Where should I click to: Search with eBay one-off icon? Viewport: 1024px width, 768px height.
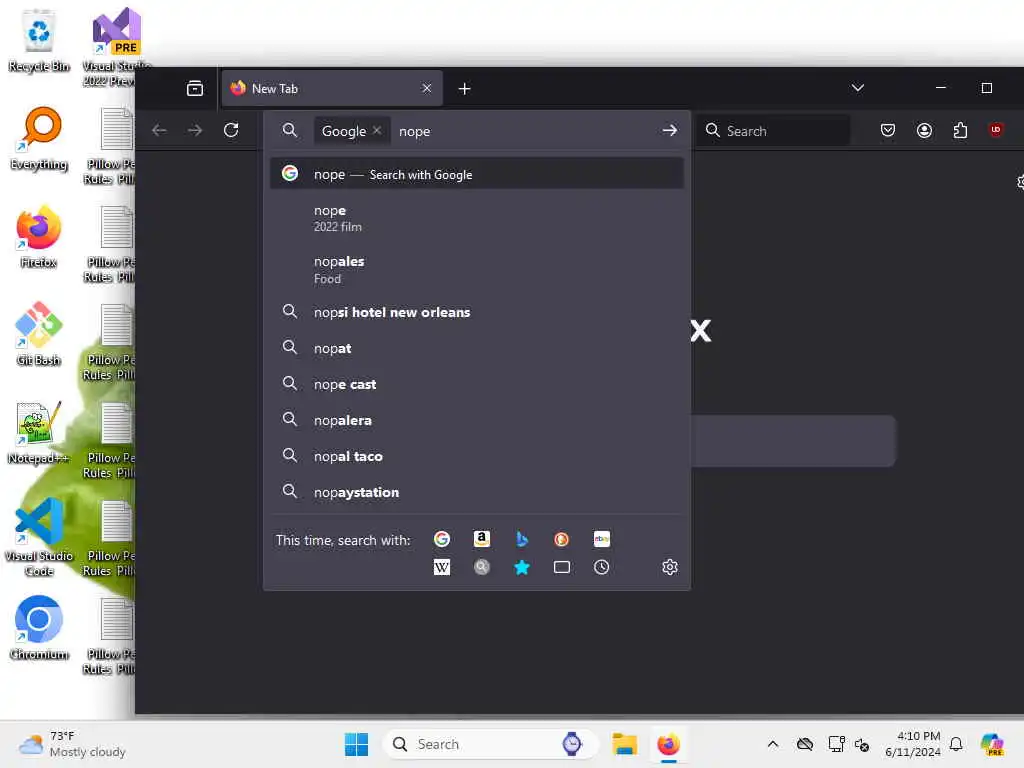click(x=601, y=539)
